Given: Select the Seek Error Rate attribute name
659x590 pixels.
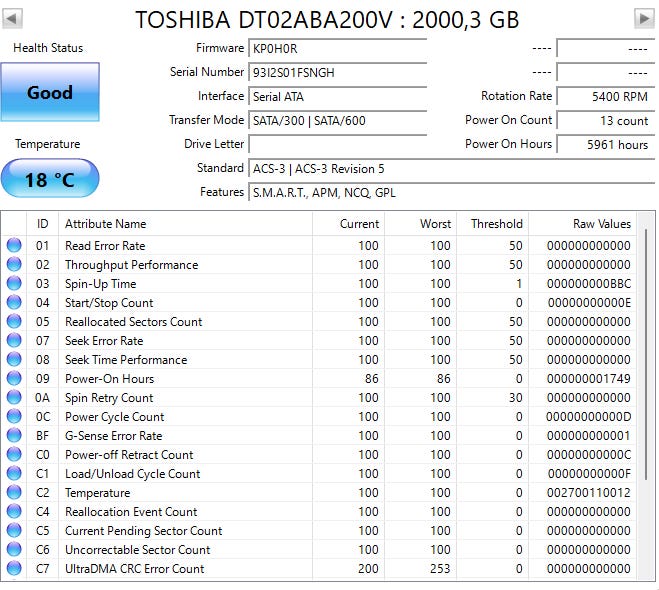Looking at the screenshot, I should [104, 341].
